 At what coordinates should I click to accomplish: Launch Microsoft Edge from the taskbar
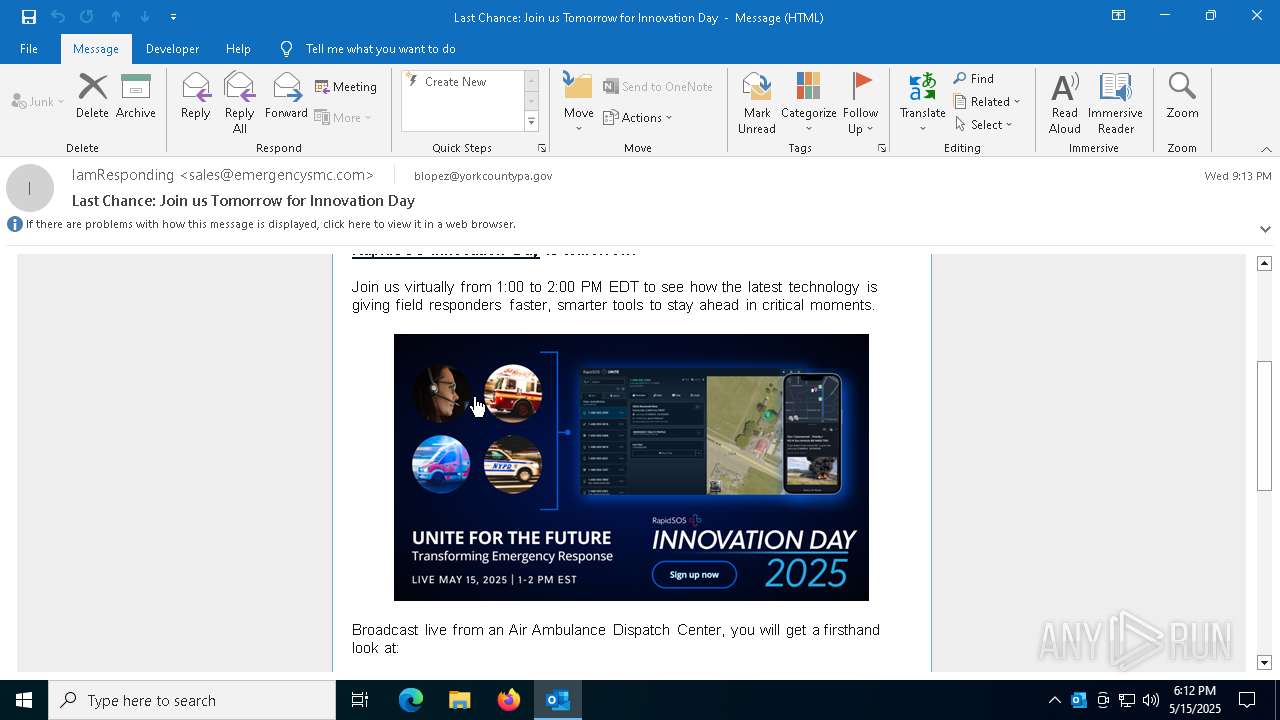click(411, 700)
